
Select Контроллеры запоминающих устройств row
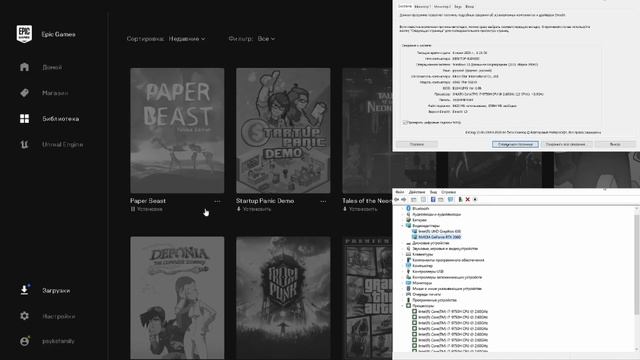pos(445,277)
